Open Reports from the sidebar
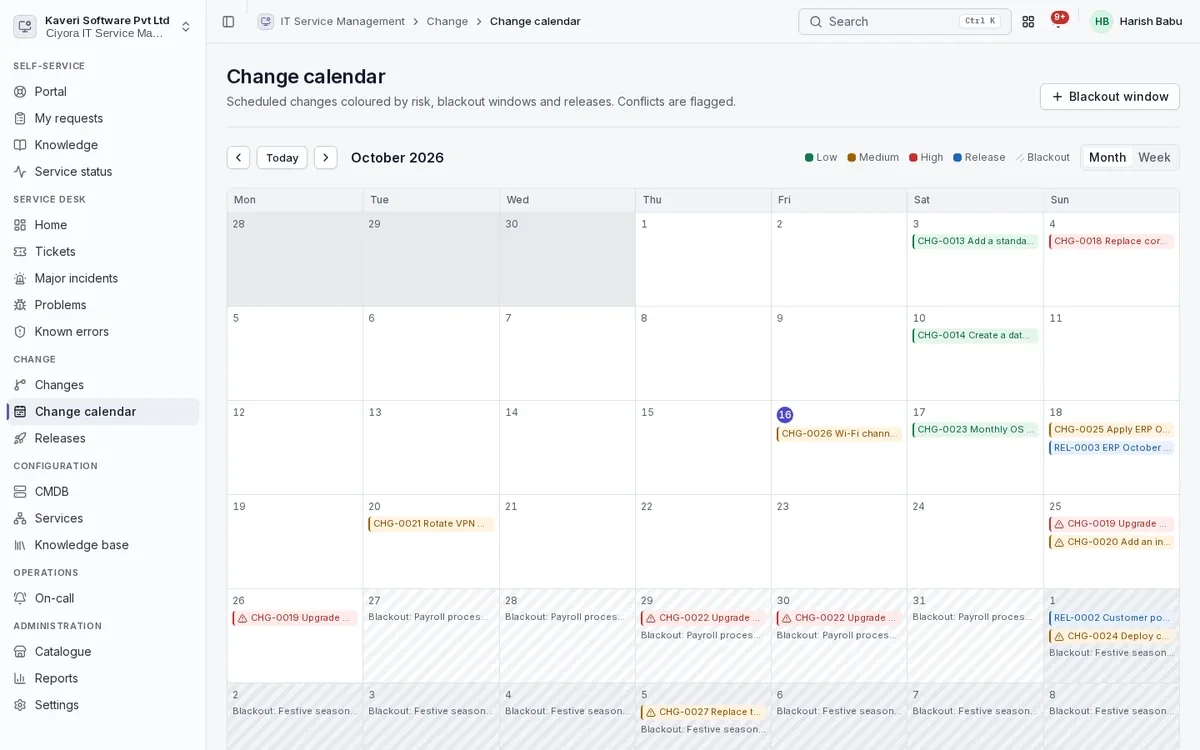This screenshot has height=750, width=1200. pos(103,678)
